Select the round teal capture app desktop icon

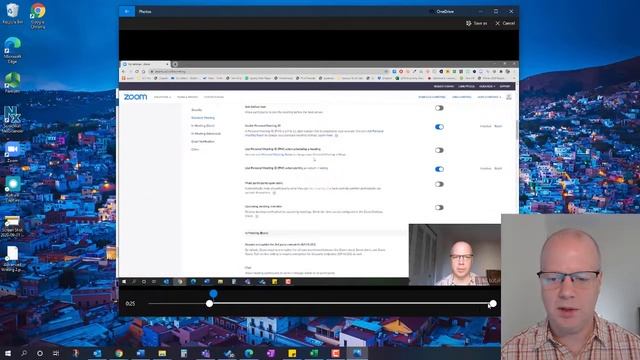[12, 189]
